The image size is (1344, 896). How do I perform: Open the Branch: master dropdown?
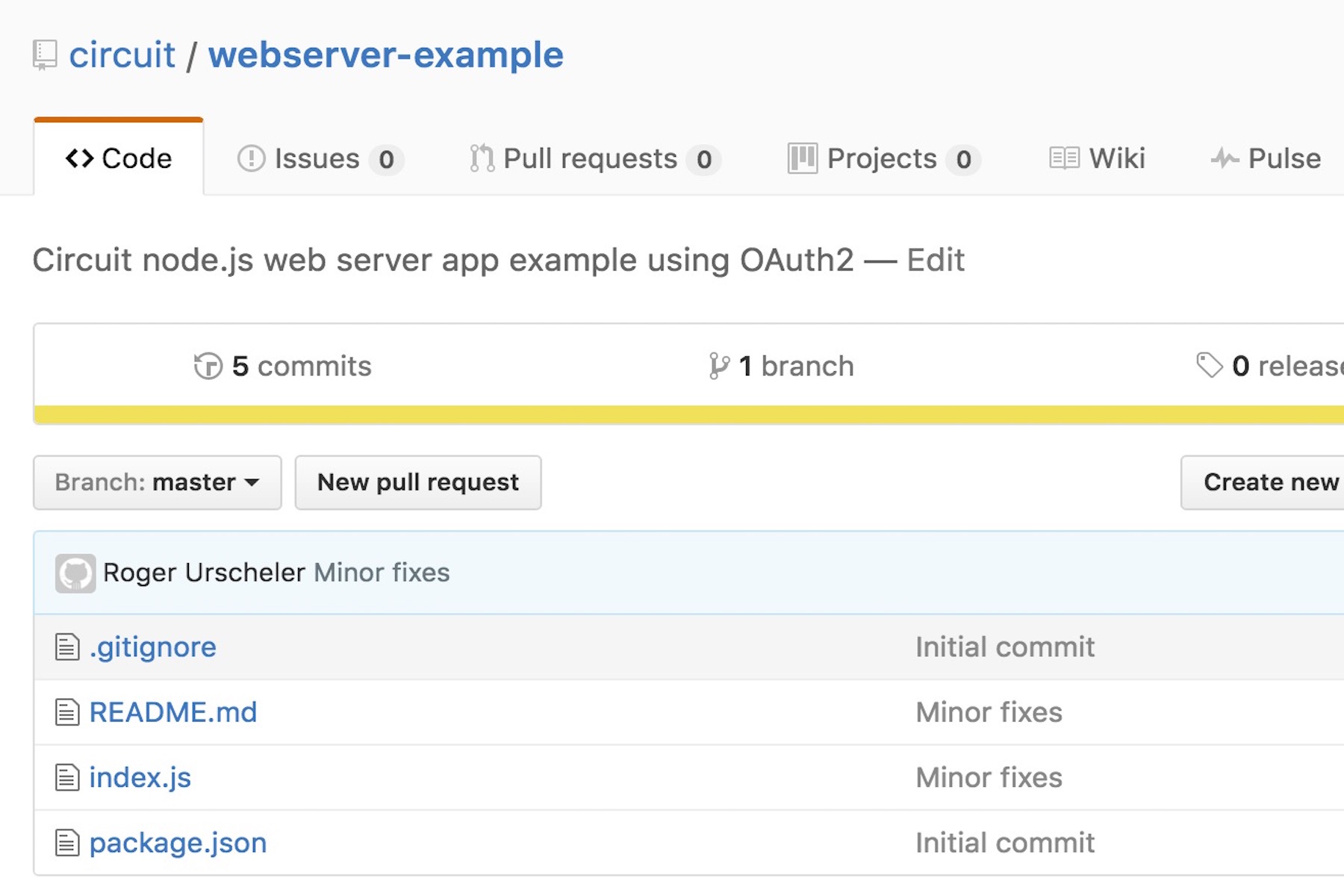(x=156, y=482)
